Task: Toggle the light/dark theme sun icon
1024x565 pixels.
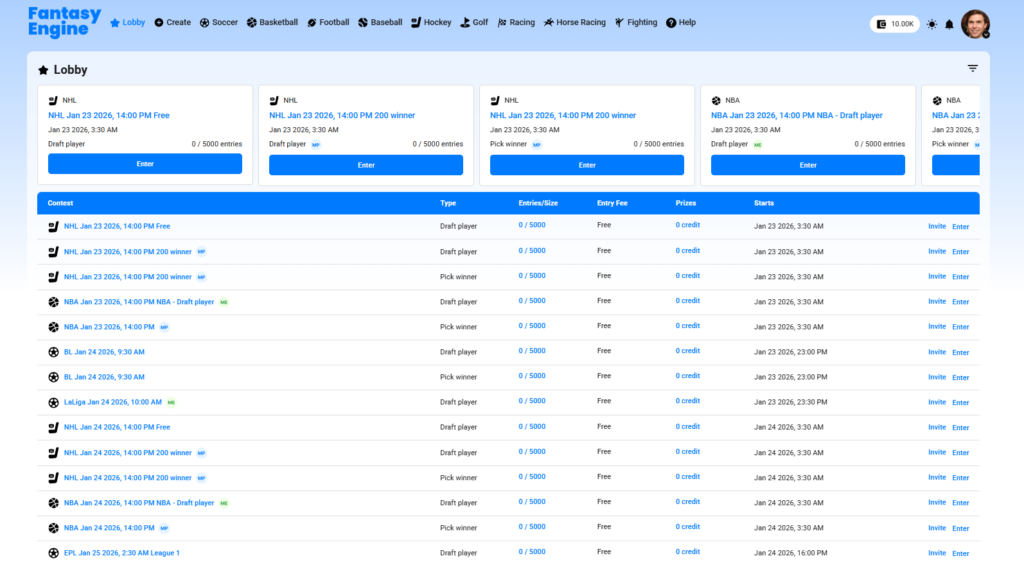Action: pos(932,24)
